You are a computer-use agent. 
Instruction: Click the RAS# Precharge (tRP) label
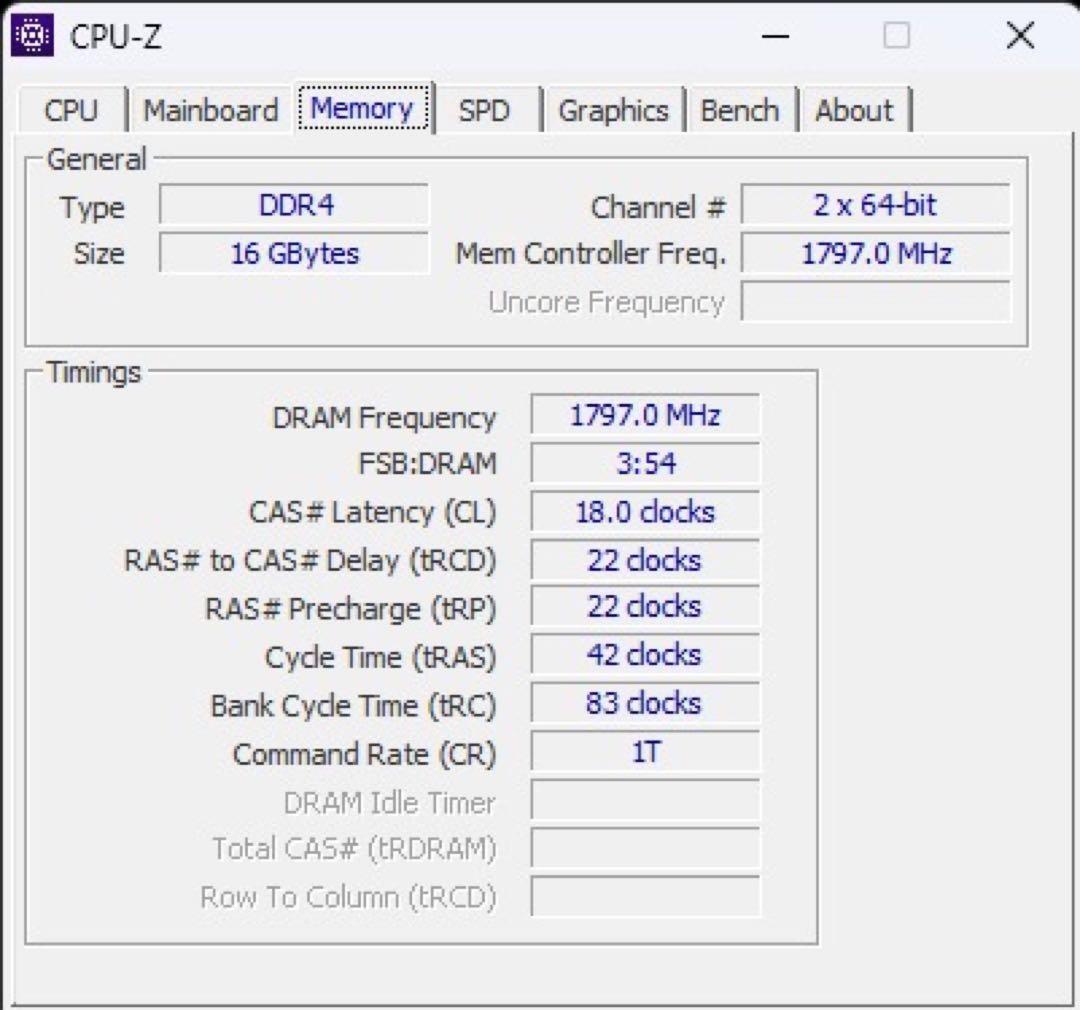(351, 609)
